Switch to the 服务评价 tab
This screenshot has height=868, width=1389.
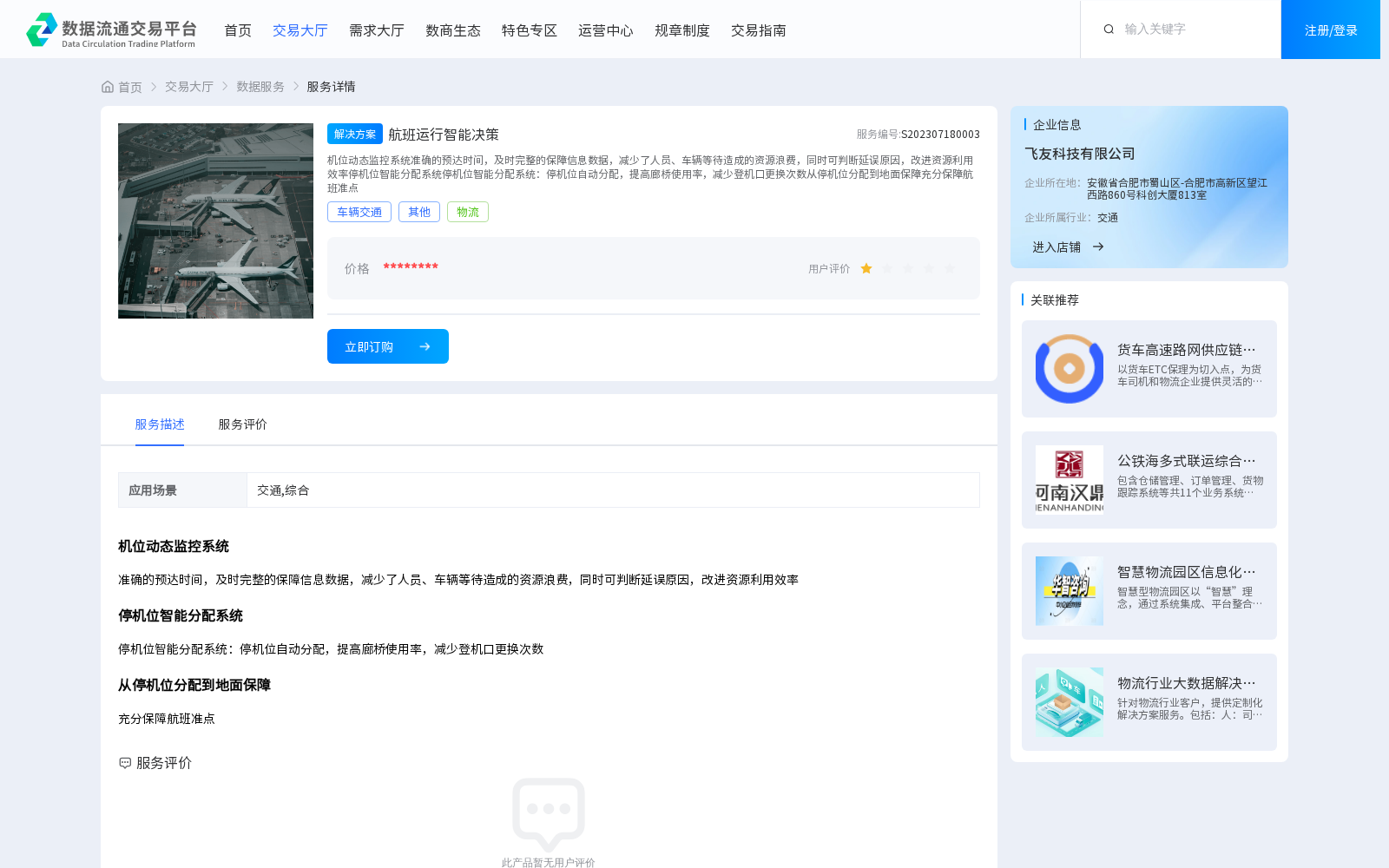(x=243, y=424)
